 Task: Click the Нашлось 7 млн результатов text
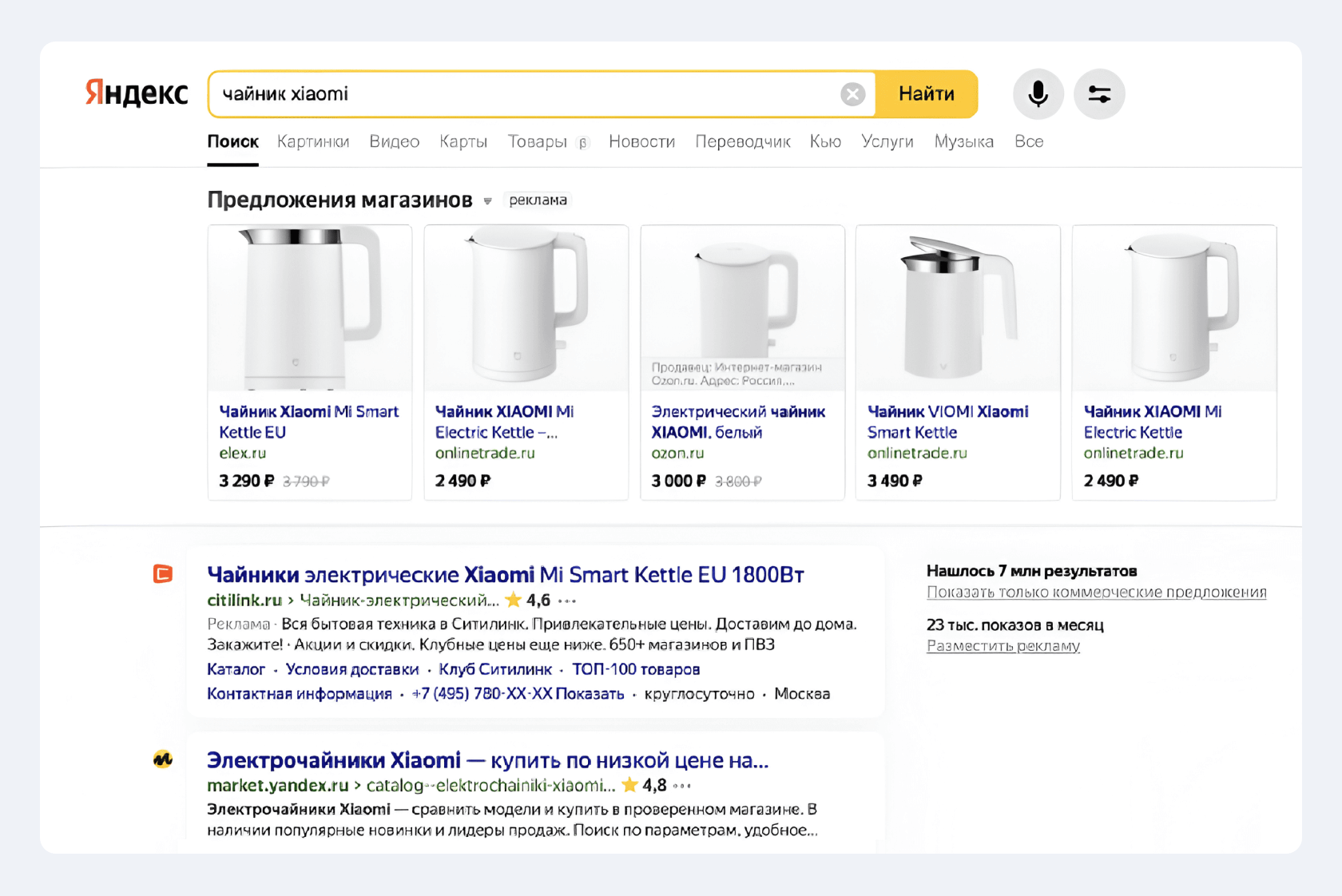pos(1031,571)
